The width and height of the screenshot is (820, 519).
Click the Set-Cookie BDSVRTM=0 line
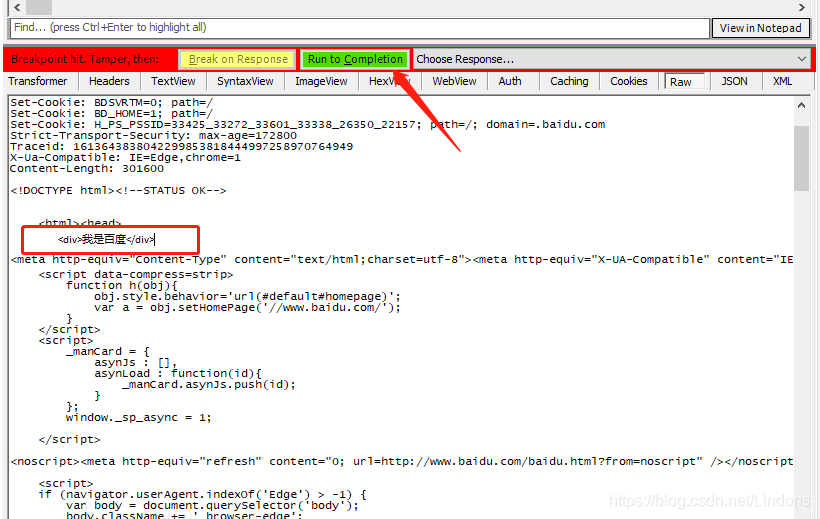[111, 103]
